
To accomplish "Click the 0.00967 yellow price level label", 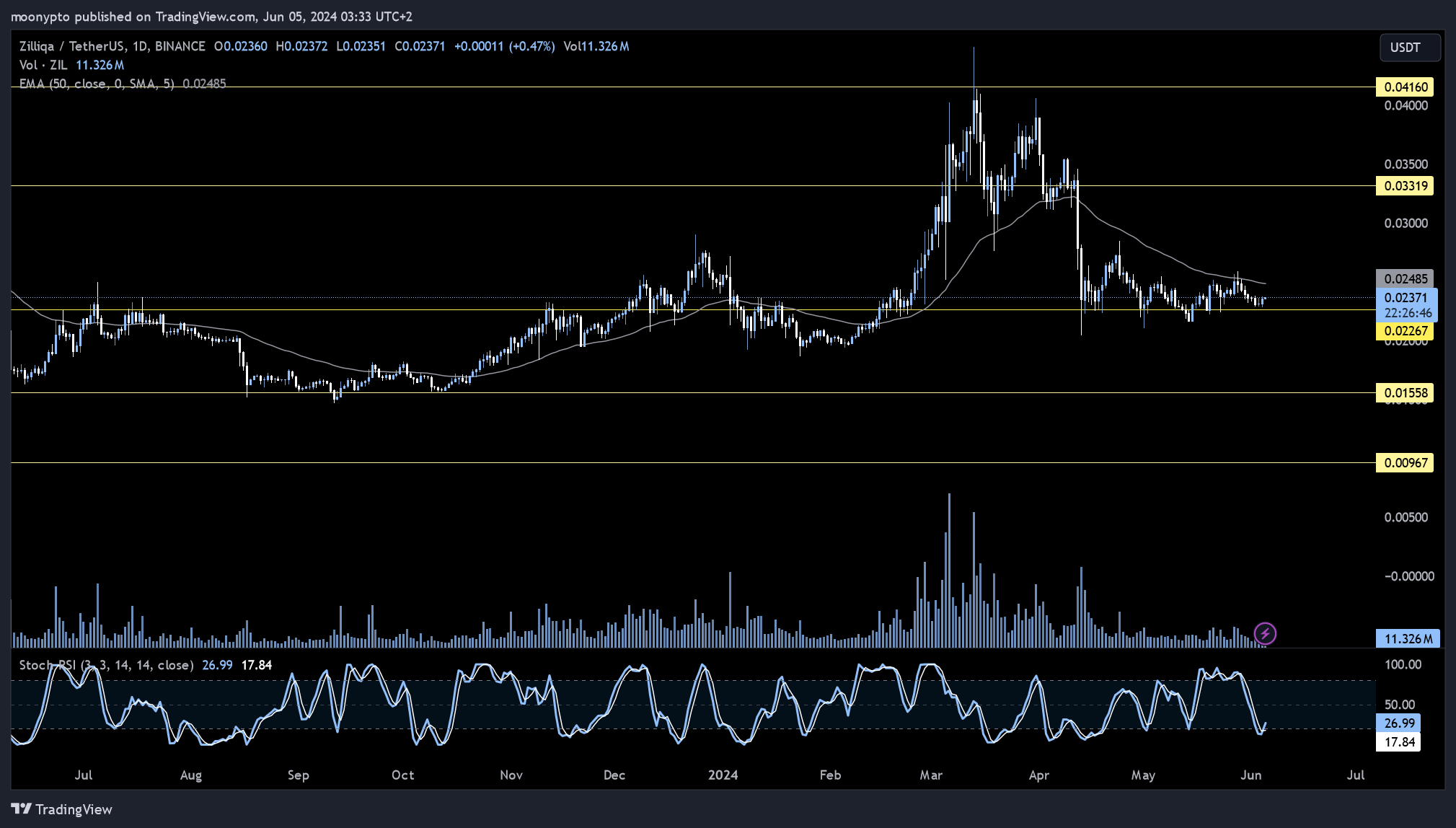I will coord(1405,463).
